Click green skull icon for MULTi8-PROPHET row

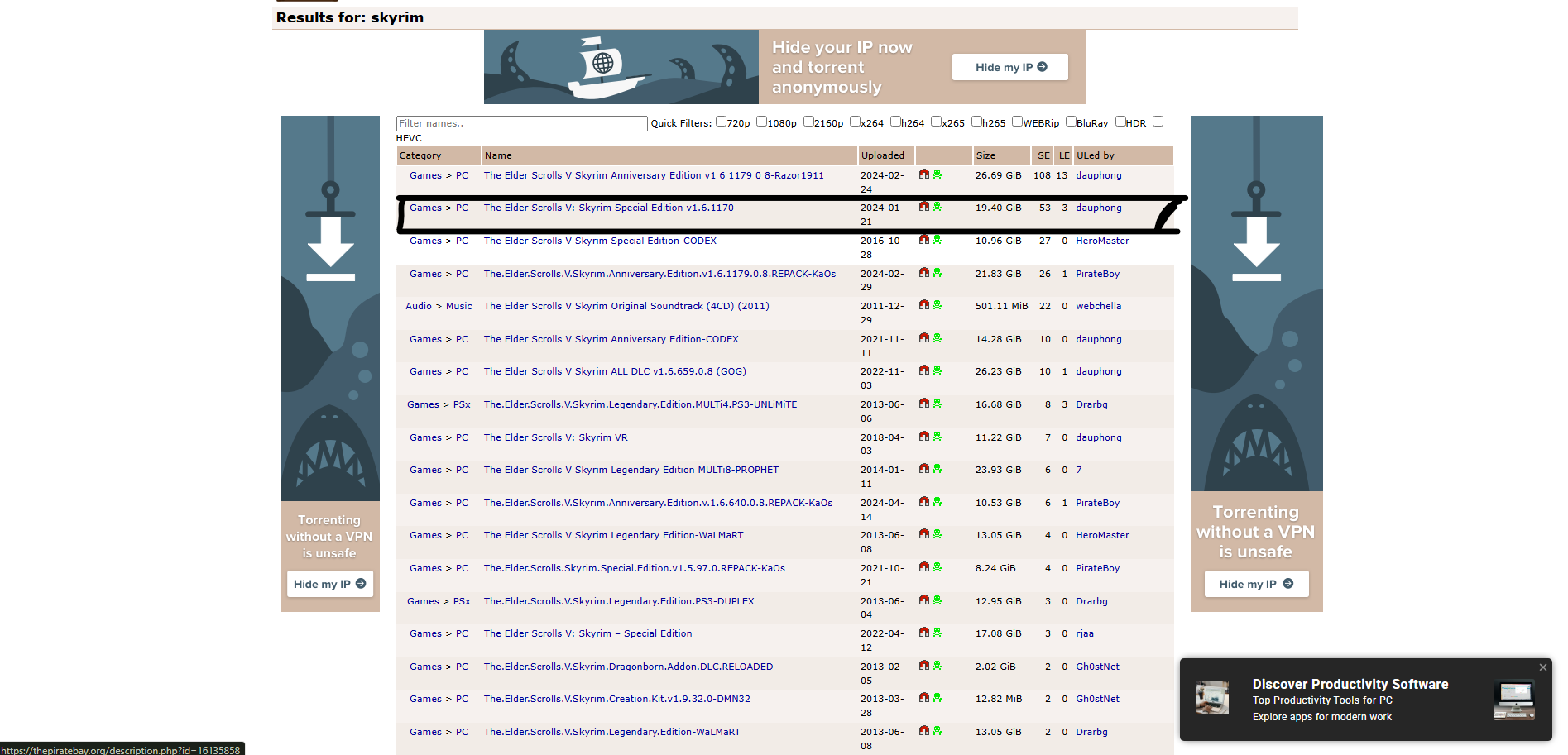[x=937, y=469]
